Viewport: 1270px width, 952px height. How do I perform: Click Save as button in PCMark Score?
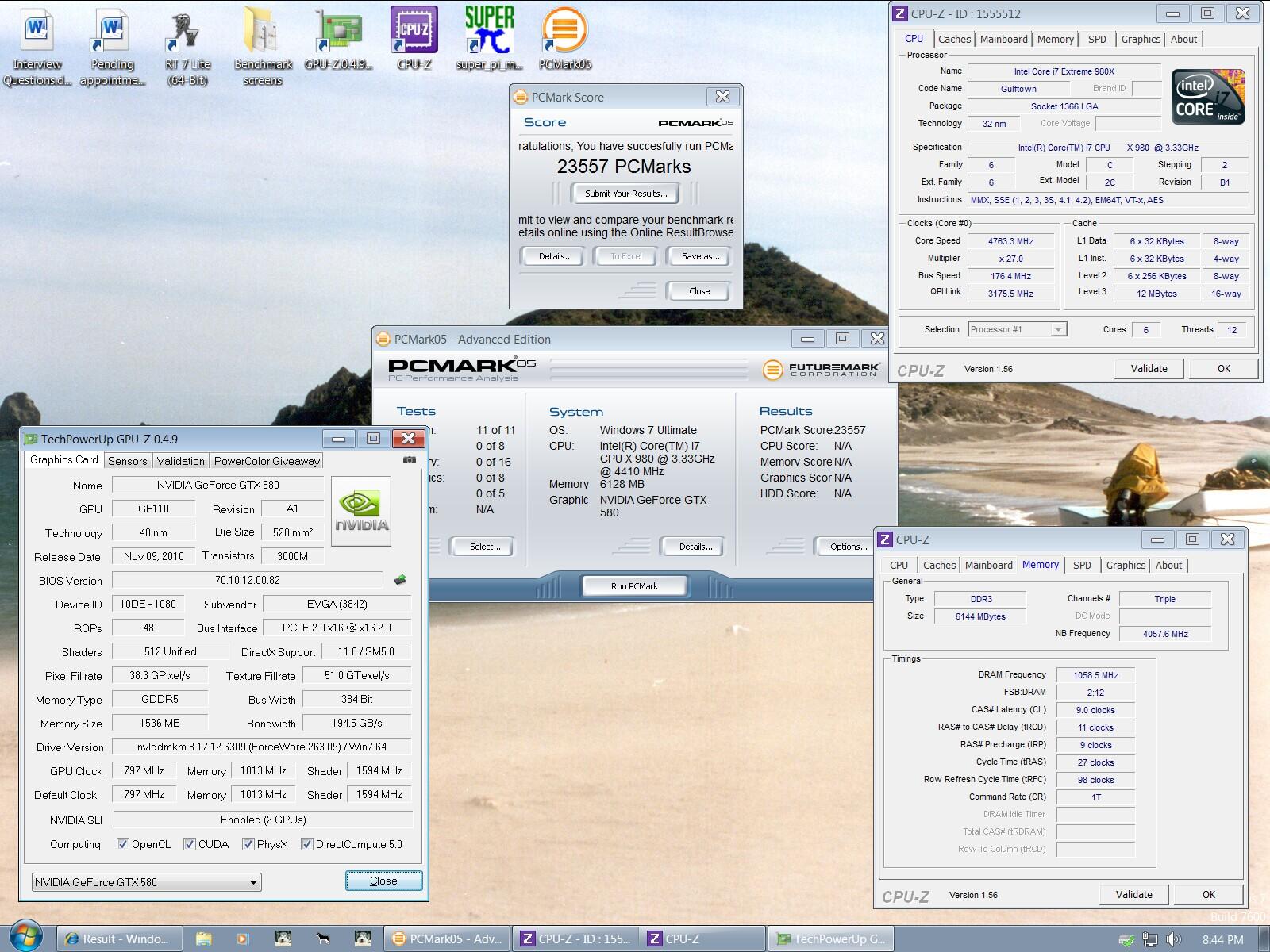point(700,256)
